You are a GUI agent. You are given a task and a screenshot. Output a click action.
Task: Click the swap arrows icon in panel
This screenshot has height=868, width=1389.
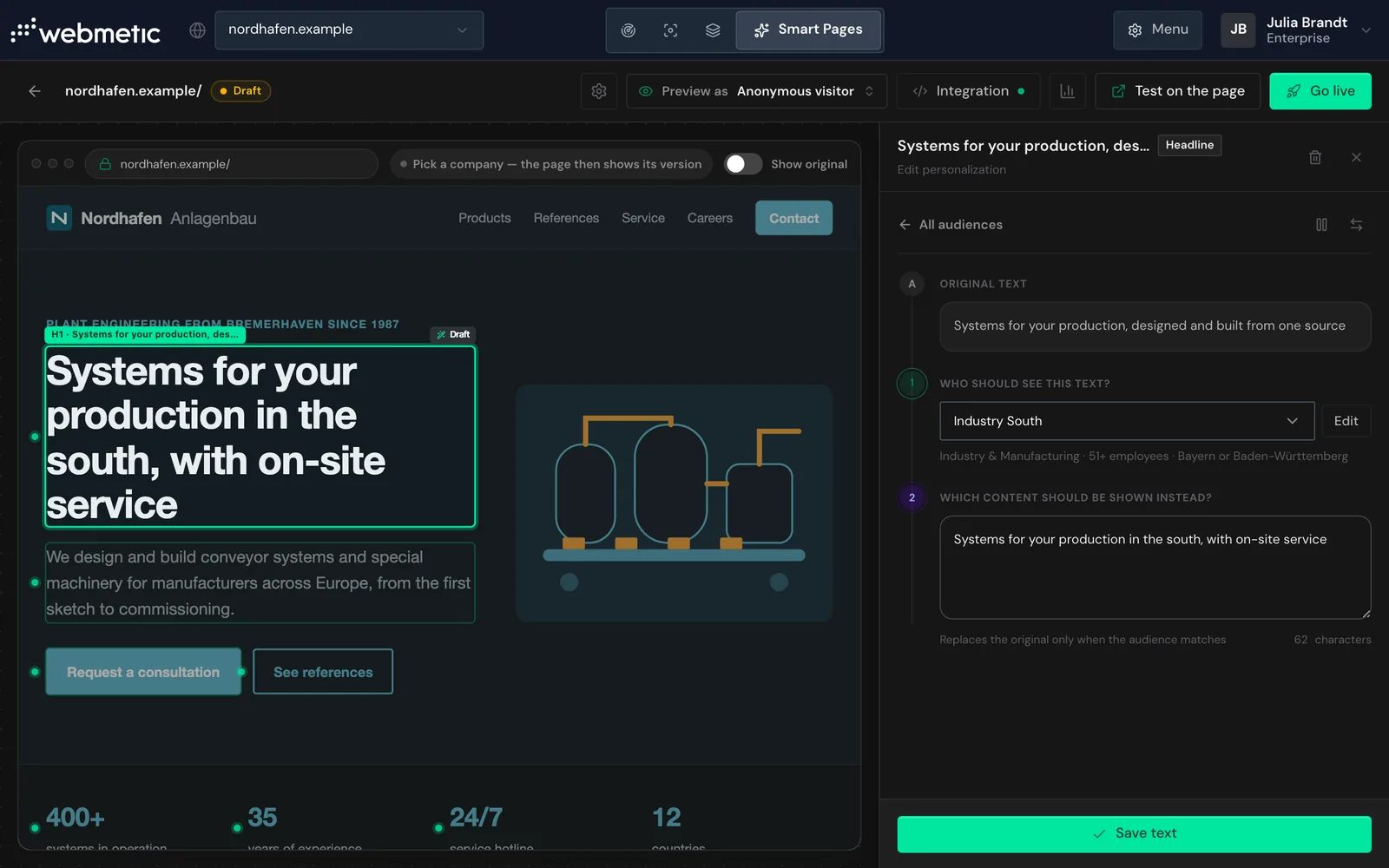1356,225
